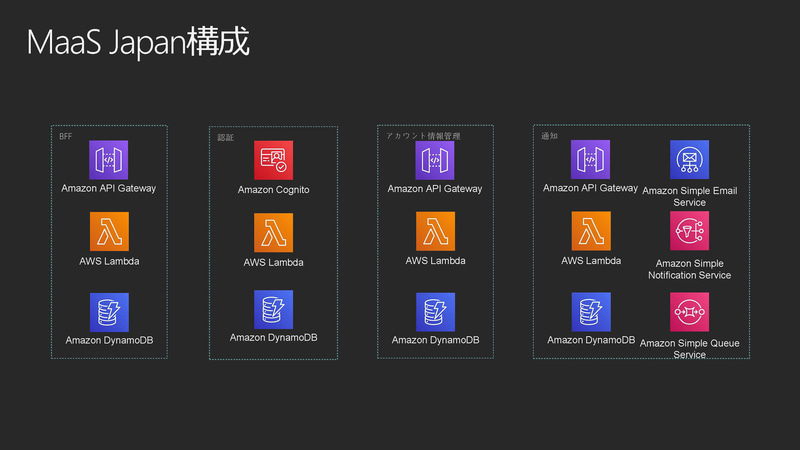Image resolution: width=800 pixels, height=450 pixels.
Task: Select the アカウント情報管理 group label
Action: click(x=423, y=136)
